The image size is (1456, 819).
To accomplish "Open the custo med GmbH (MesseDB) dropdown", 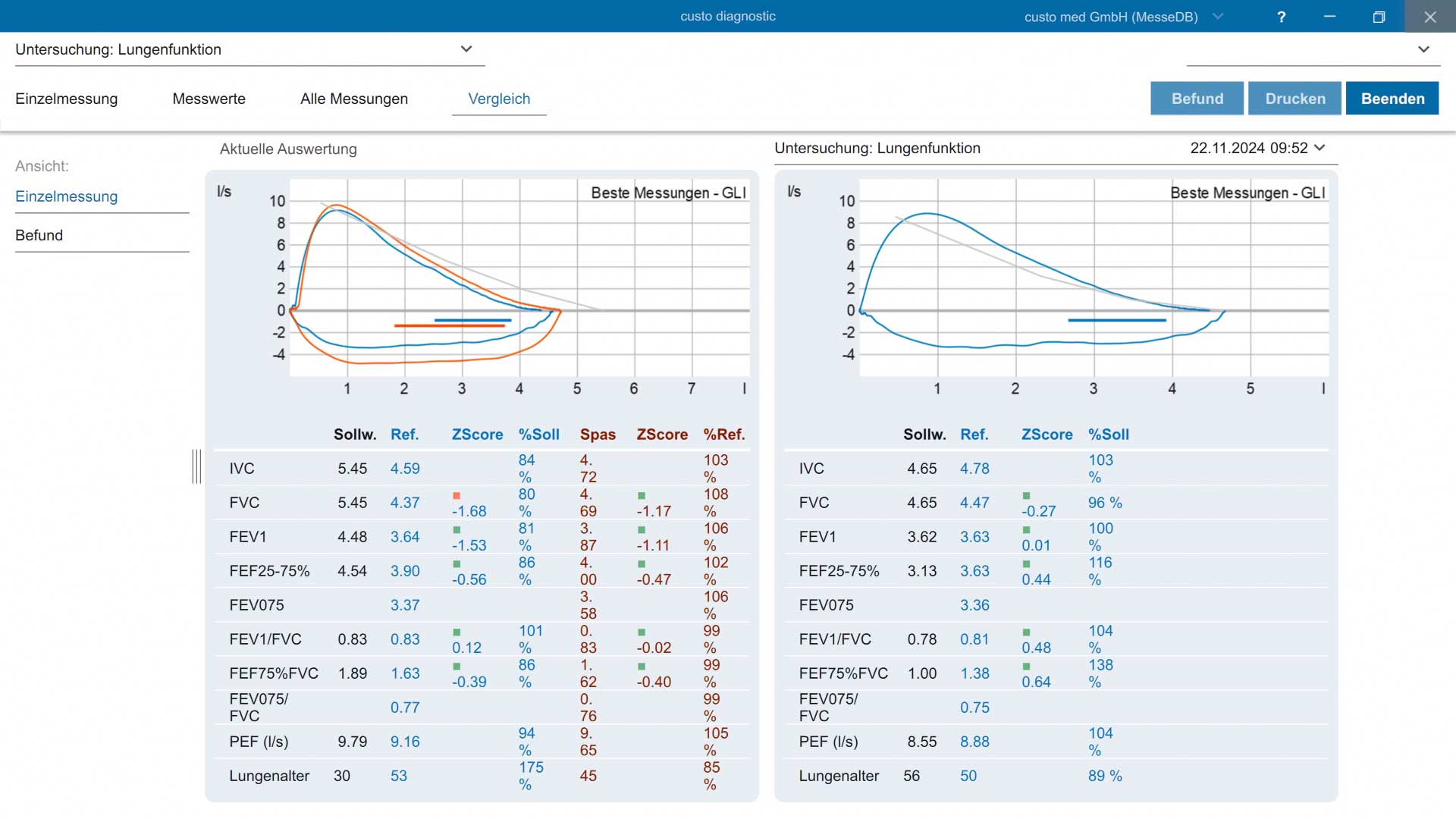I will pyautogui.click(x=1218, y=17).
